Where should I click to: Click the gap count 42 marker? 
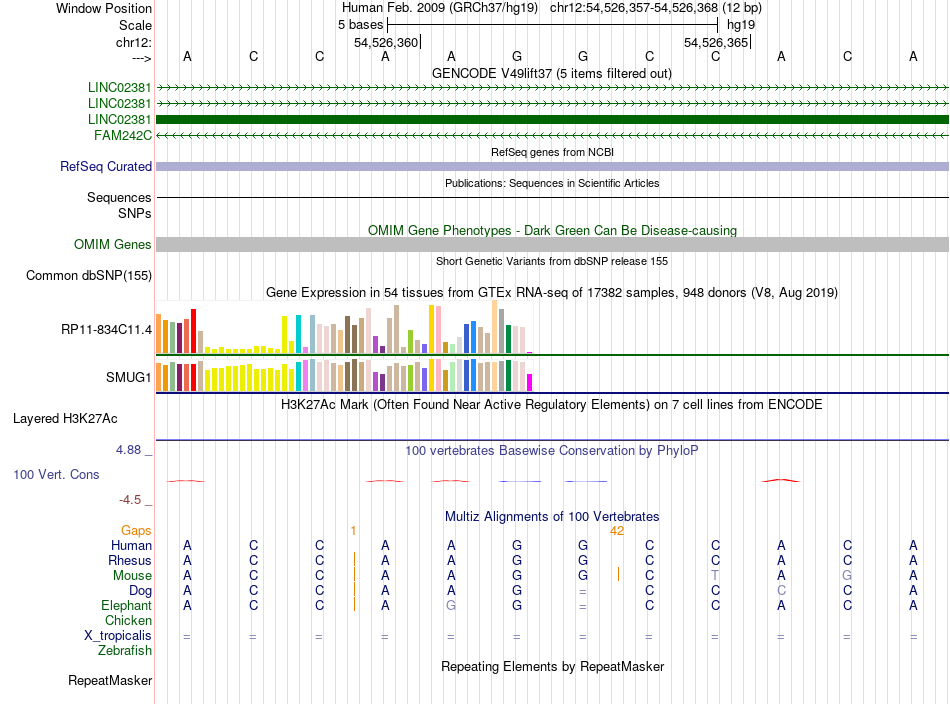[x=617, y=531]
